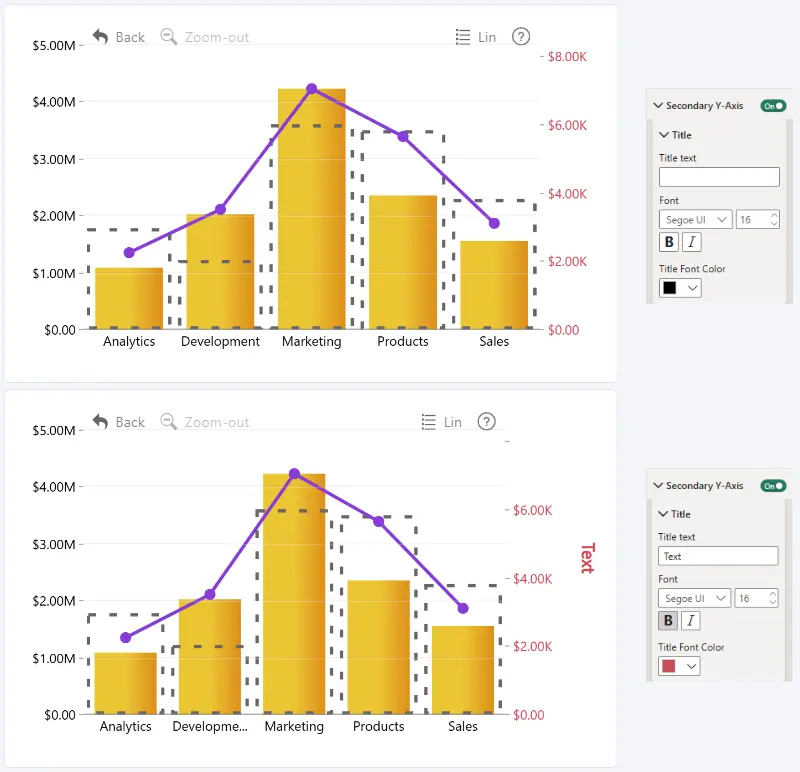Image resolution: width=800 pixels, height=772 pixels.
Task: Select the Marketing bar in top chart
Action: pyautogui.click(x=312, y=209)
